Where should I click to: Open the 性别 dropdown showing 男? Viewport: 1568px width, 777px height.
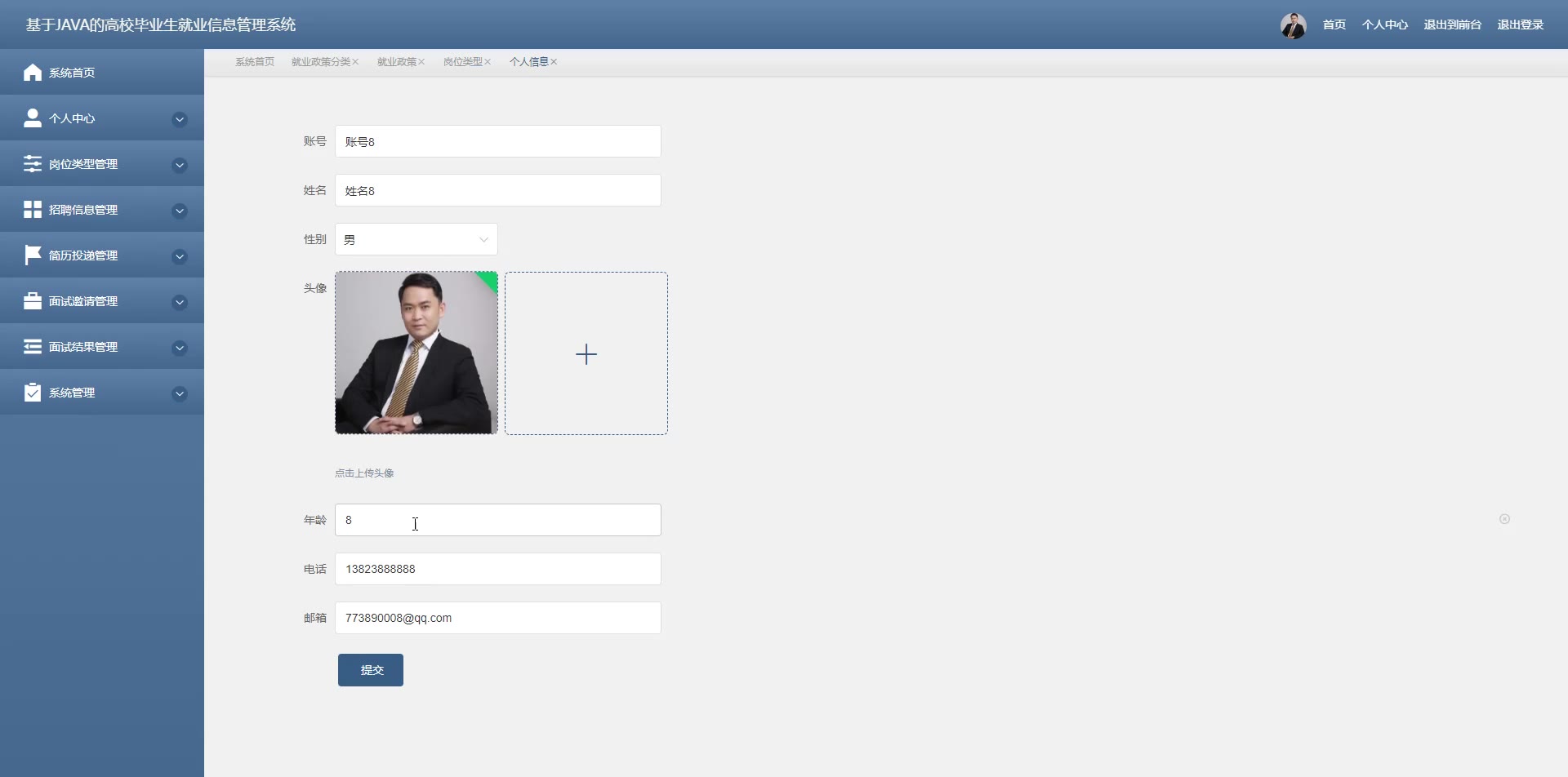pyautogui.click(x=416, y=239)
